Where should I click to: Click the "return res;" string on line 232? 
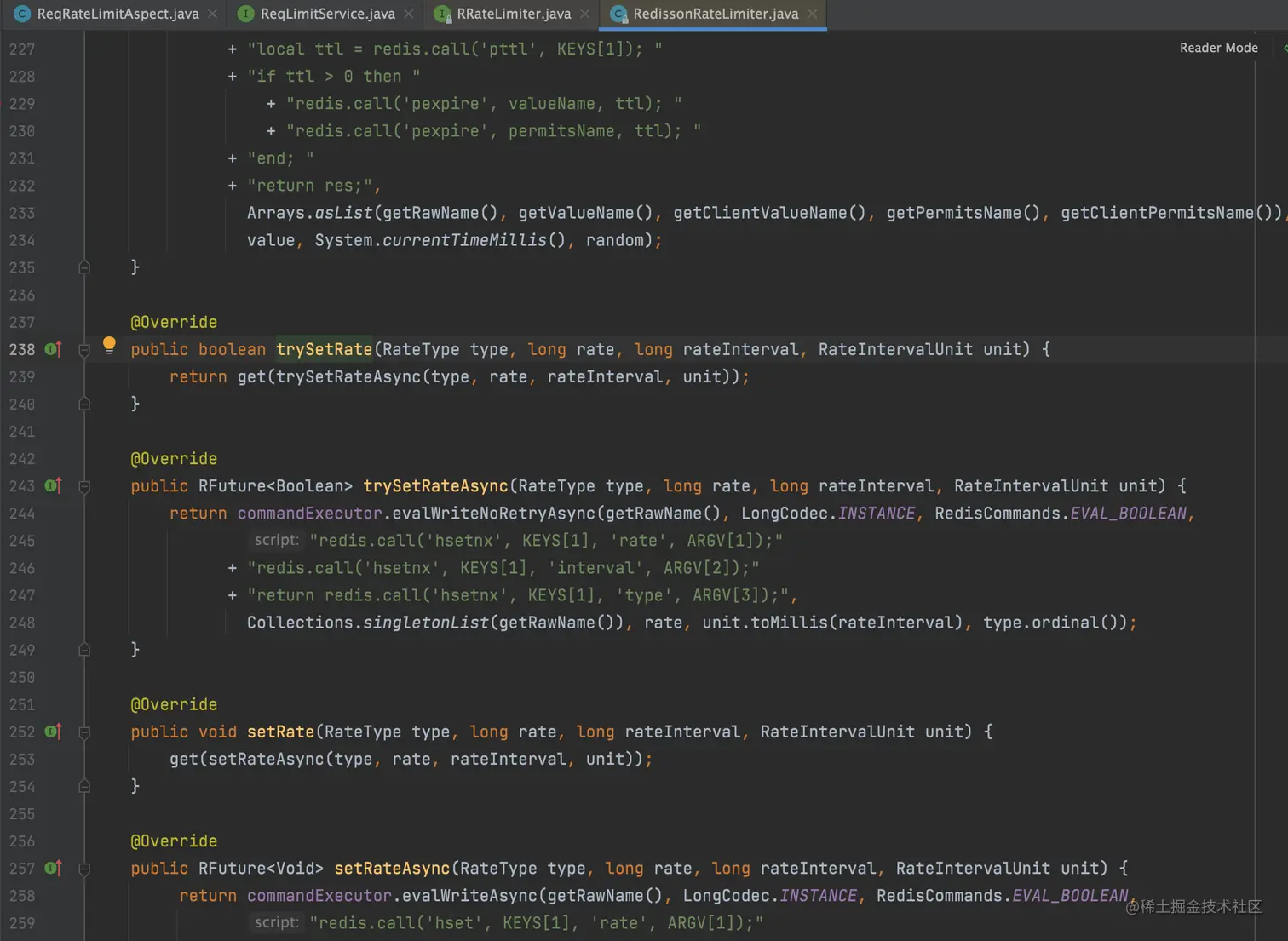click(310, 186)
